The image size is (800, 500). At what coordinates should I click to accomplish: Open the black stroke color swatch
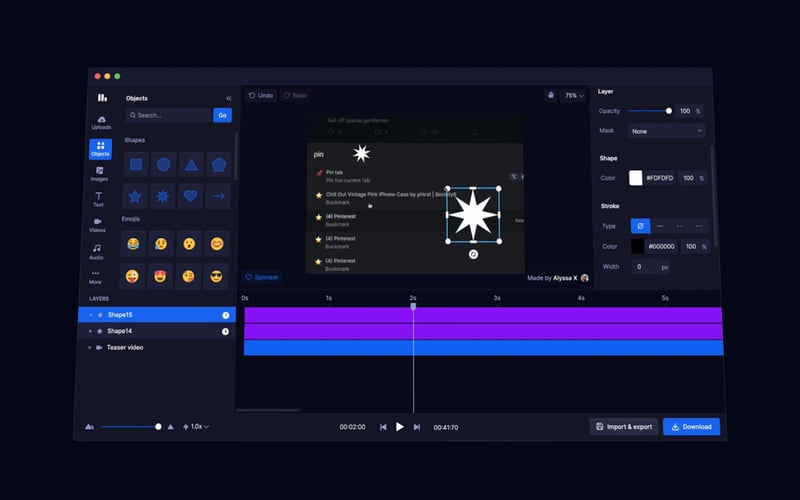[638, 246]
